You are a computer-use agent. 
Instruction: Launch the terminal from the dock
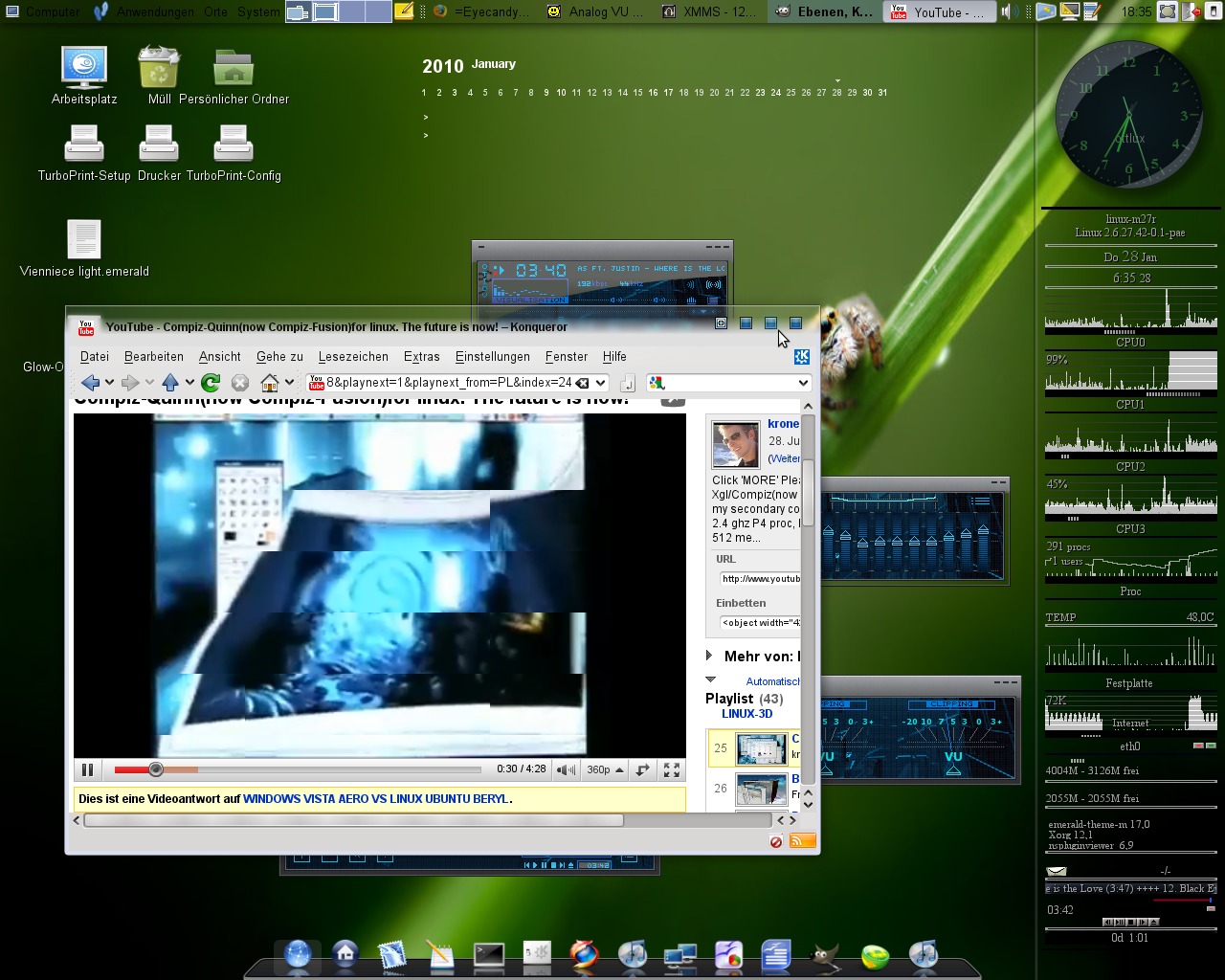tap(489, 954)
